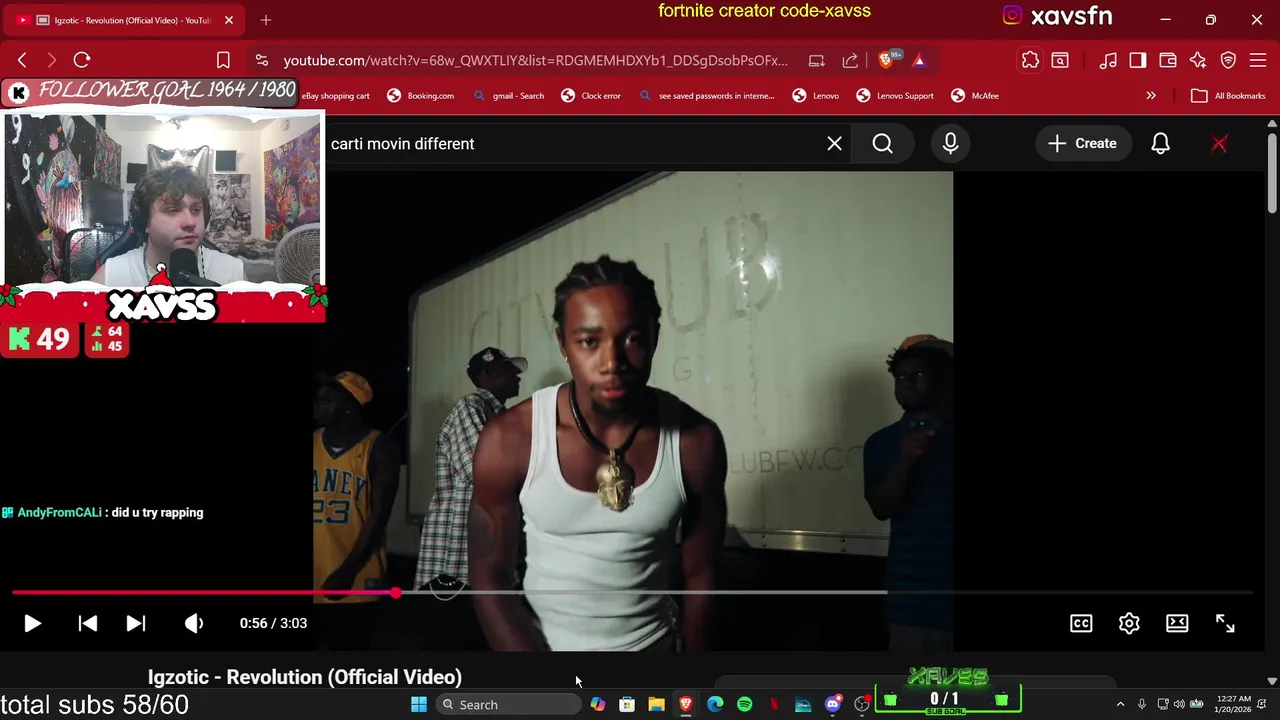1280x720 pixels.
Task: Switch to theater mode
Action: [1177, 623]
